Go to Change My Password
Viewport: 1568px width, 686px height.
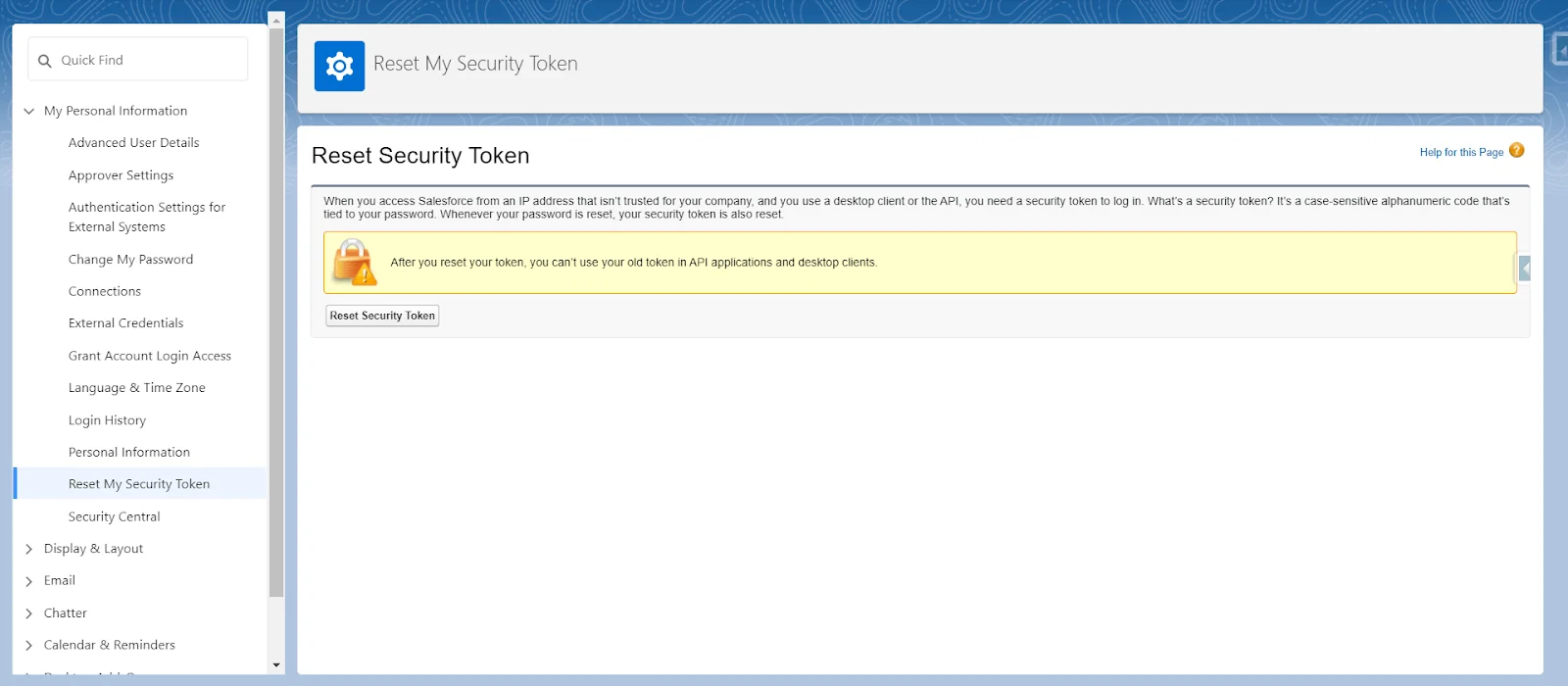(130, 260)
